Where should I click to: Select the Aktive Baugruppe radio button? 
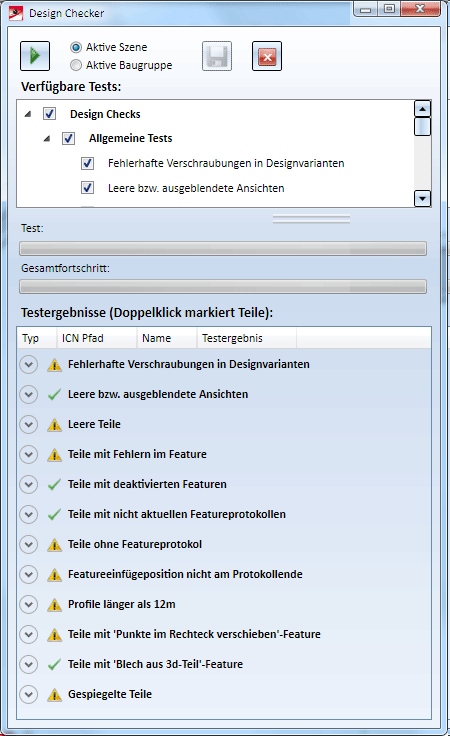click(x=76, y=65)
